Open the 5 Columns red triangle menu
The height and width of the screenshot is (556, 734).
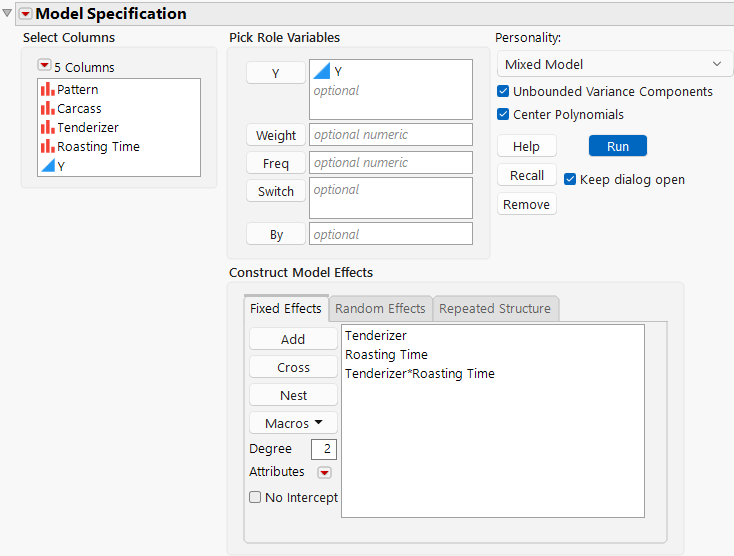44,66
